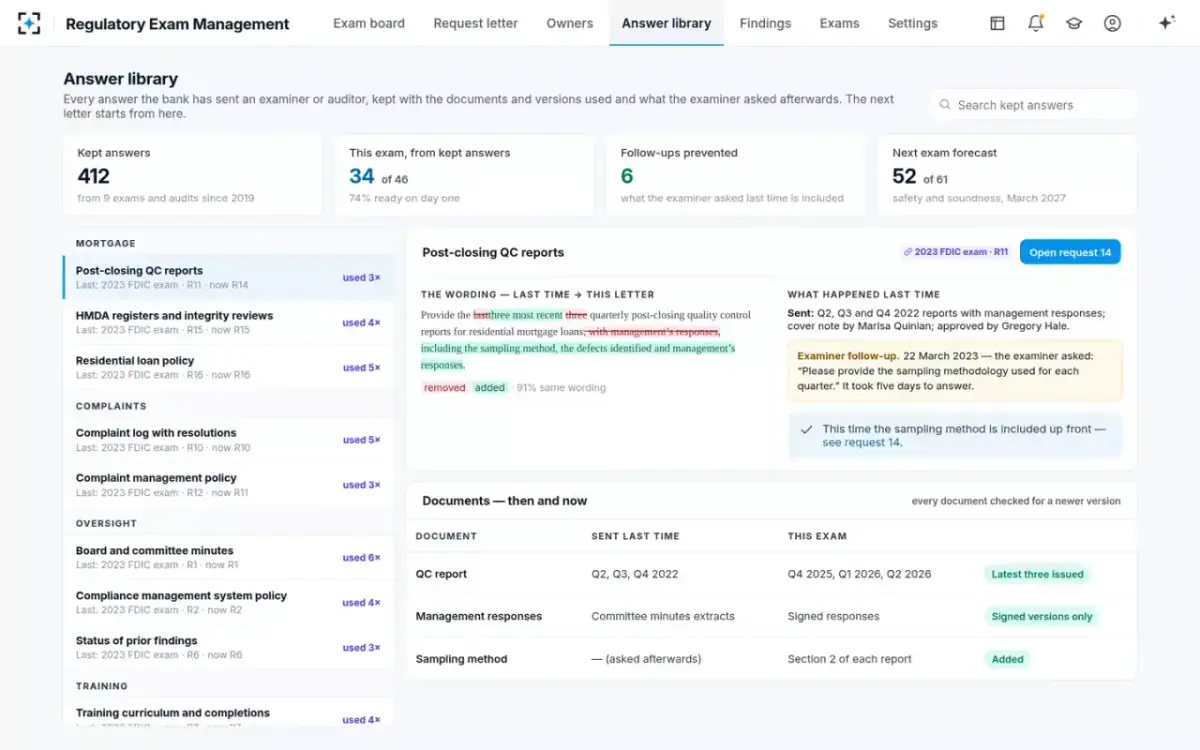
Task: Click 'every document checked for a newer version'
Action: point(1016,501)
